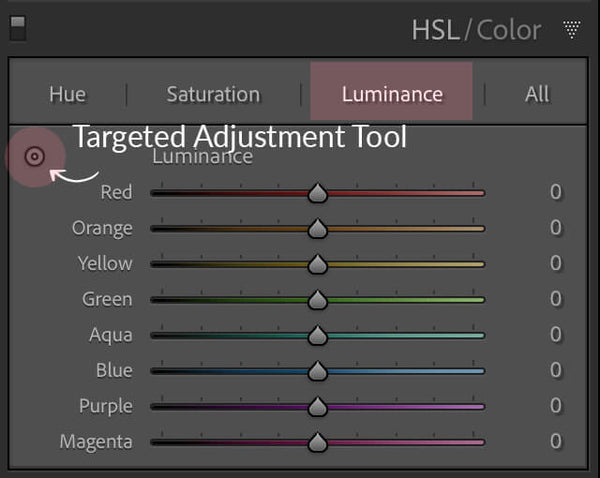Viewport: 600px width, 478px height.
Task: Click the Magenta value field showing 0
Action: tap(556, 441)
